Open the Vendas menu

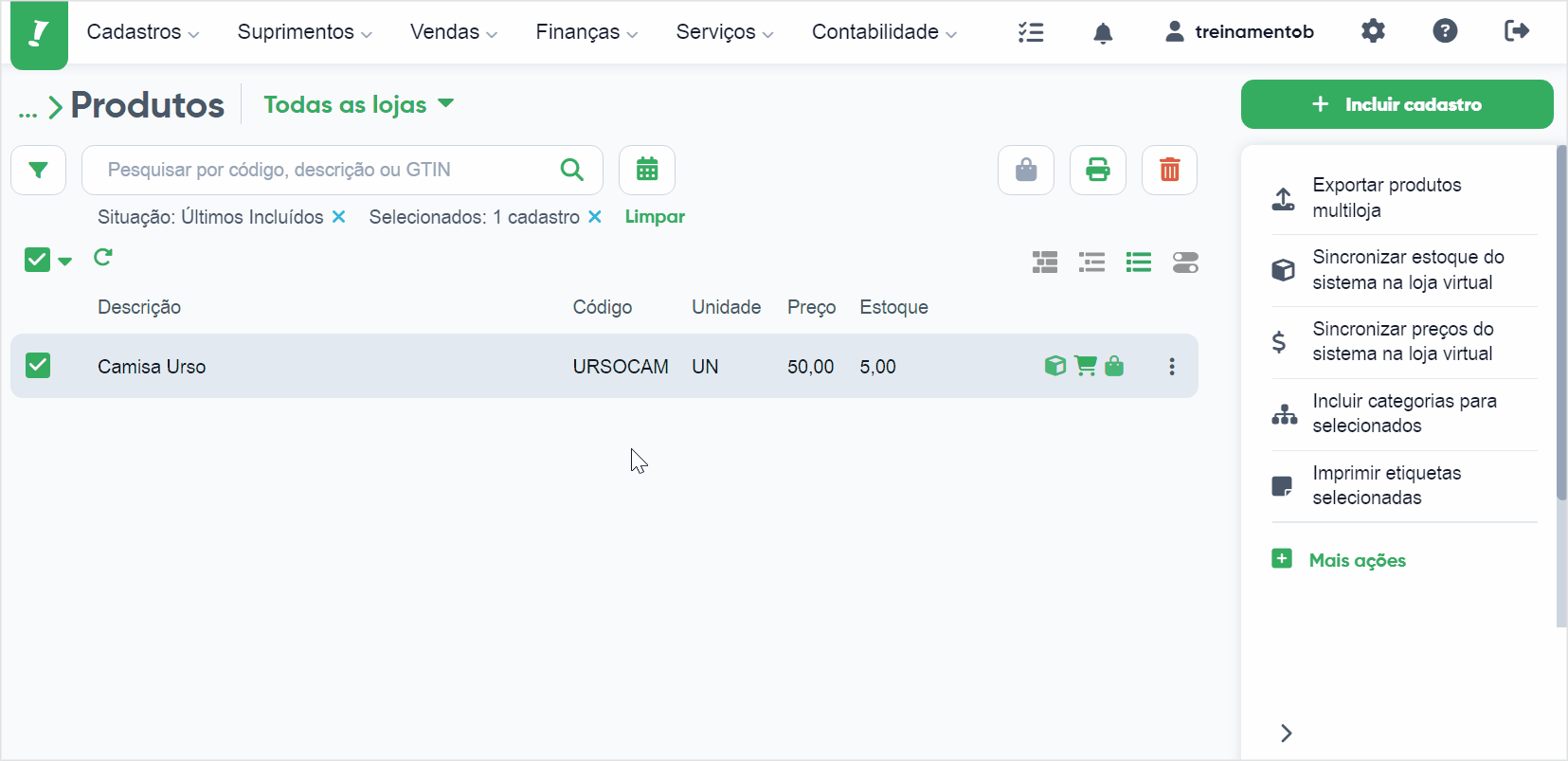(454, 32)
